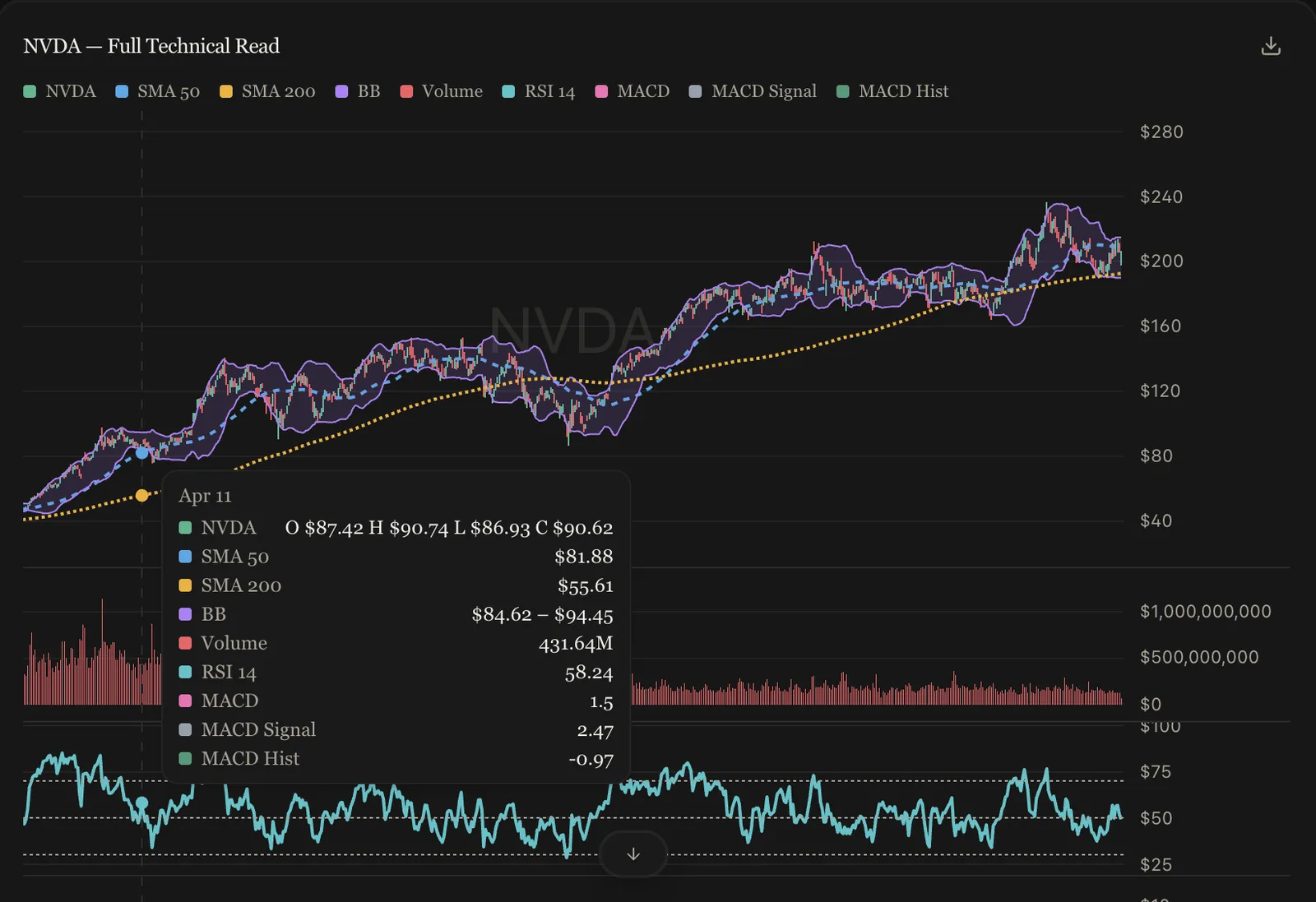This screenshot has height=902, width=1316.
Task: Toggle the MACD Hist legend item
Action: pos(892,91)
